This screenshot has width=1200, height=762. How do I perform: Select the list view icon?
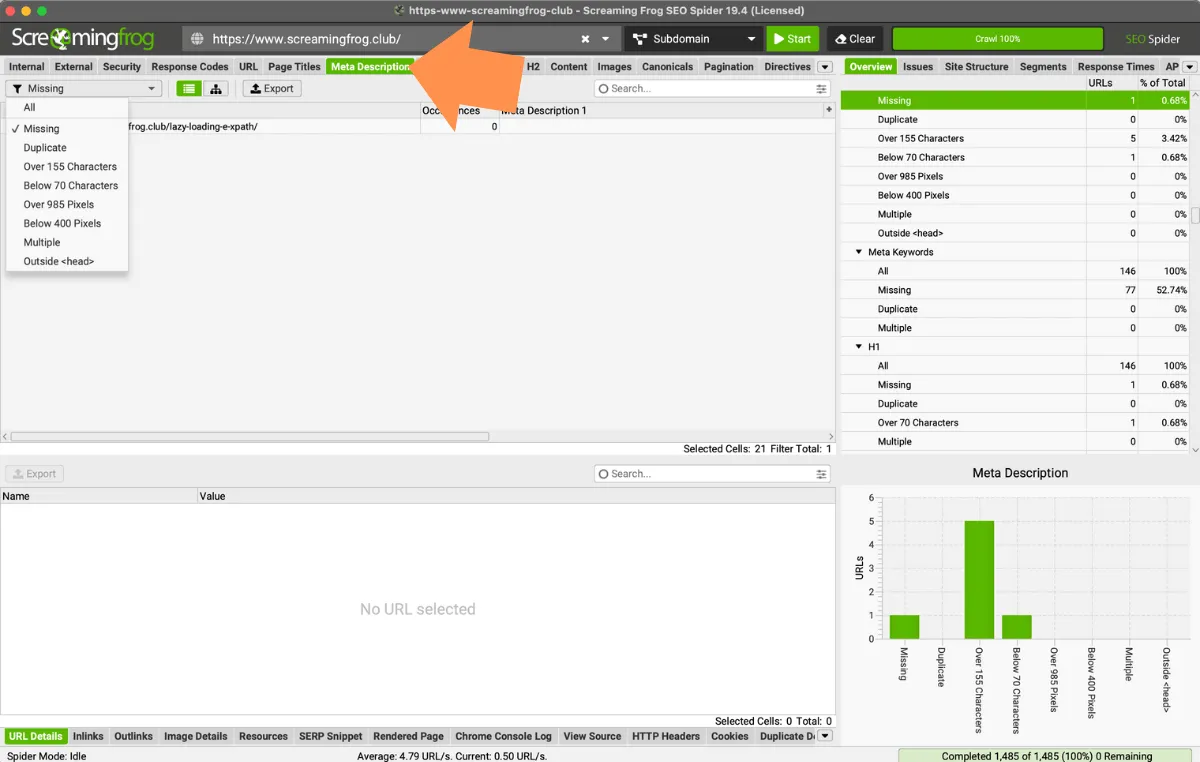188,89
